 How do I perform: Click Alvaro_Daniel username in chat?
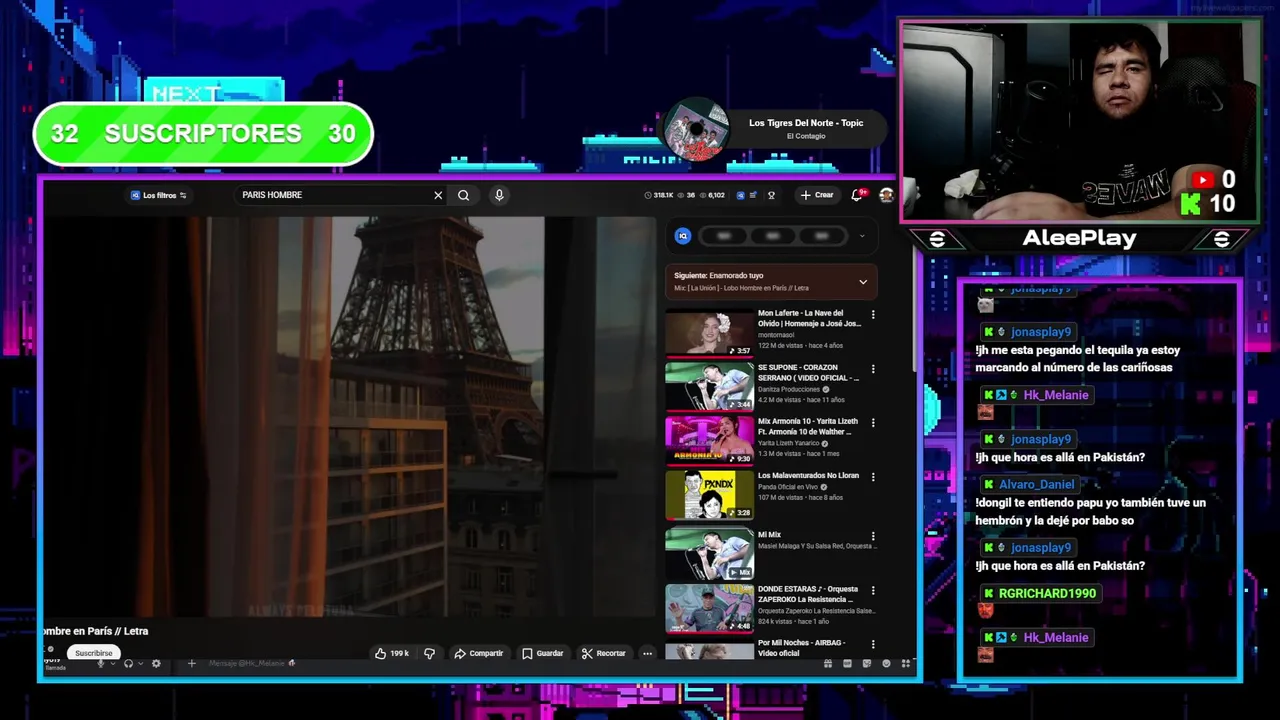1036,484
